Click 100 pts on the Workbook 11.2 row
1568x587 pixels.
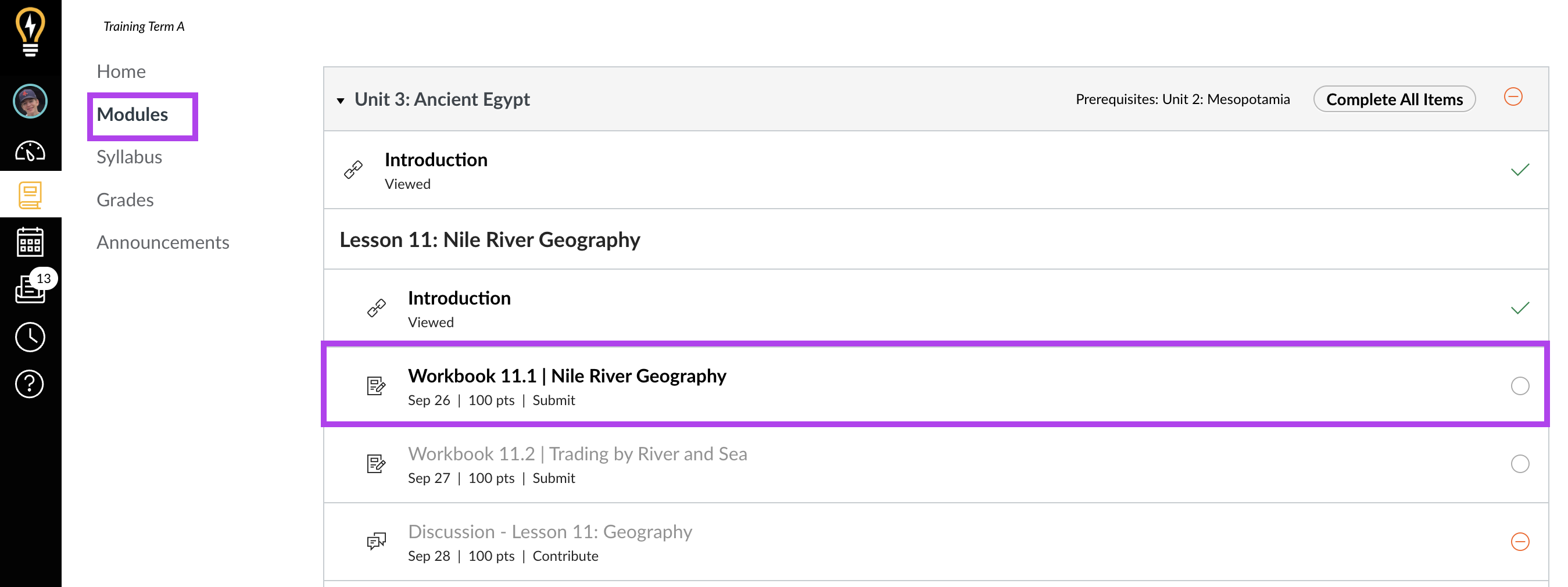491,478
